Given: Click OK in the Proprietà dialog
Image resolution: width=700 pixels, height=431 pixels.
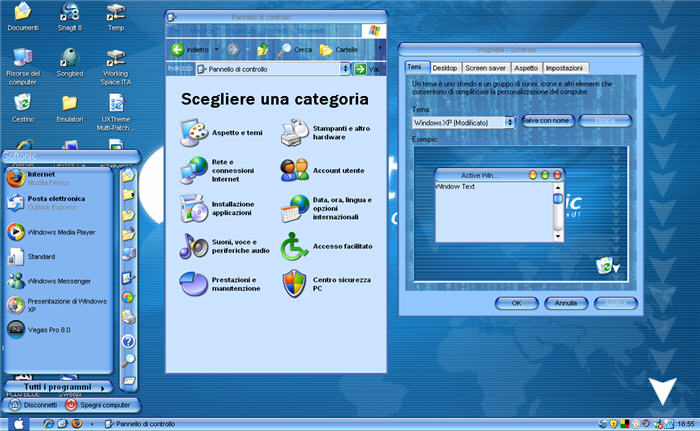Looking at the screenshot, I should click(517, 303).
